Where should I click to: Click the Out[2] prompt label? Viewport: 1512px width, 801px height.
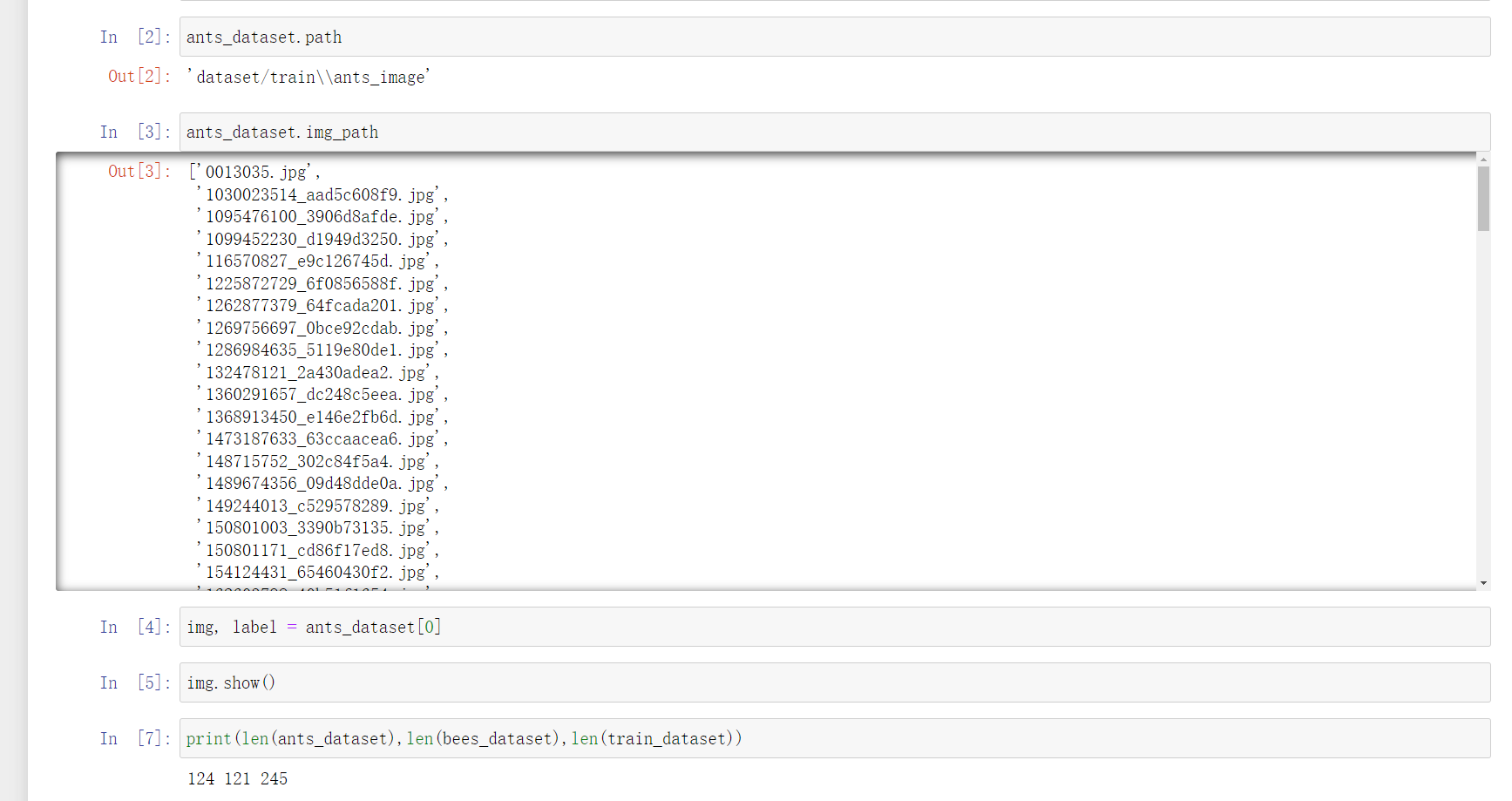coord(139,76)
